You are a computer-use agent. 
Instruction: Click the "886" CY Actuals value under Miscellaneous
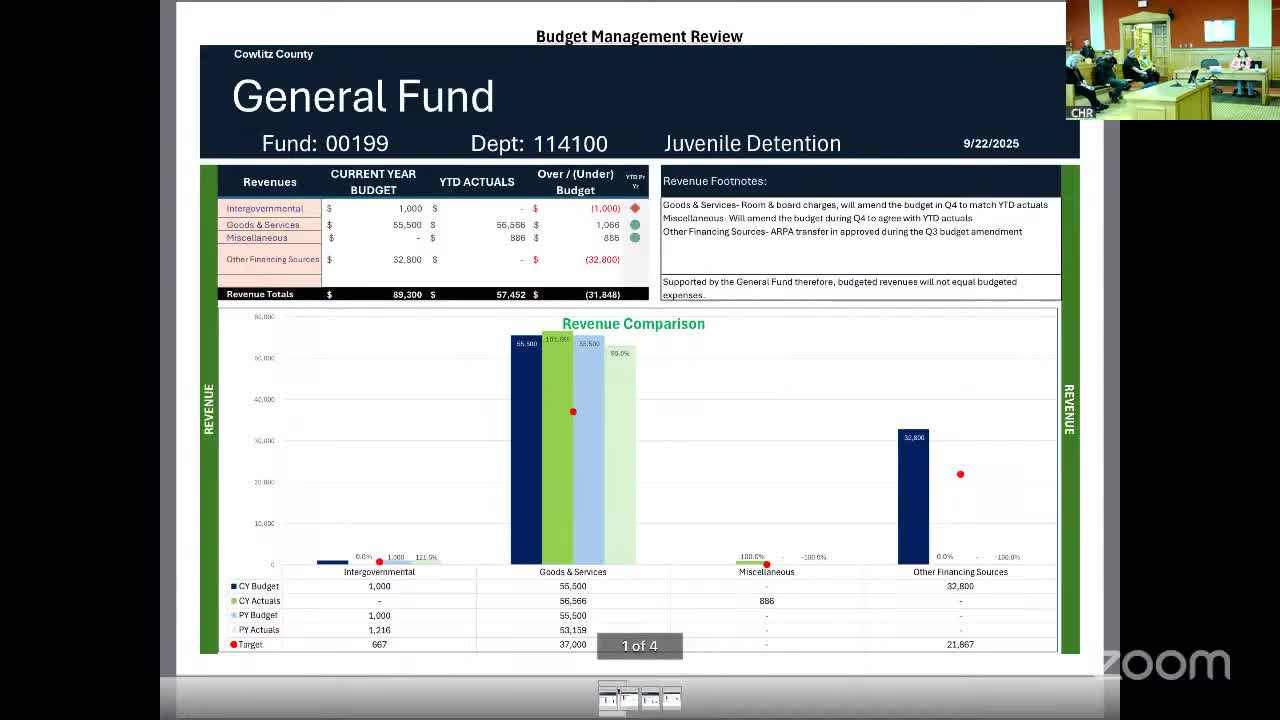(766, 601)
